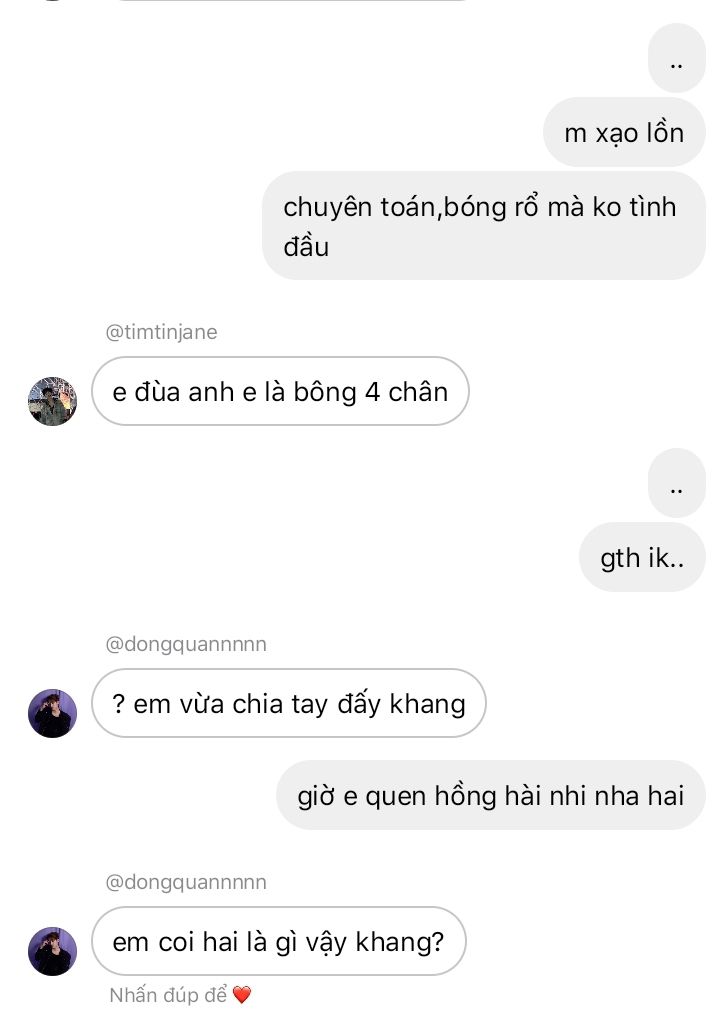The image size is (720, 1012).
Task: Click the @timtinjane username label
Action: tap(161, 332)
